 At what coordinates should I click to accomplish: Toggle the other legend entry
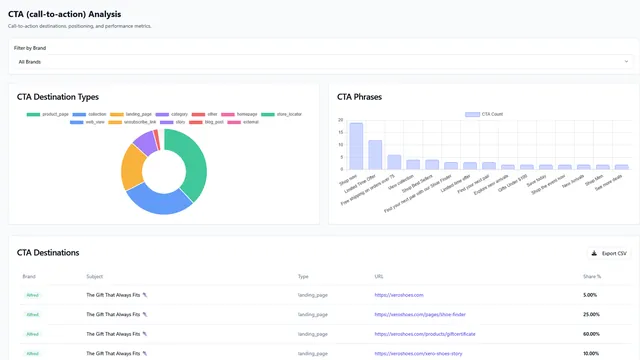pyautogui.click(x=205, y=114)
